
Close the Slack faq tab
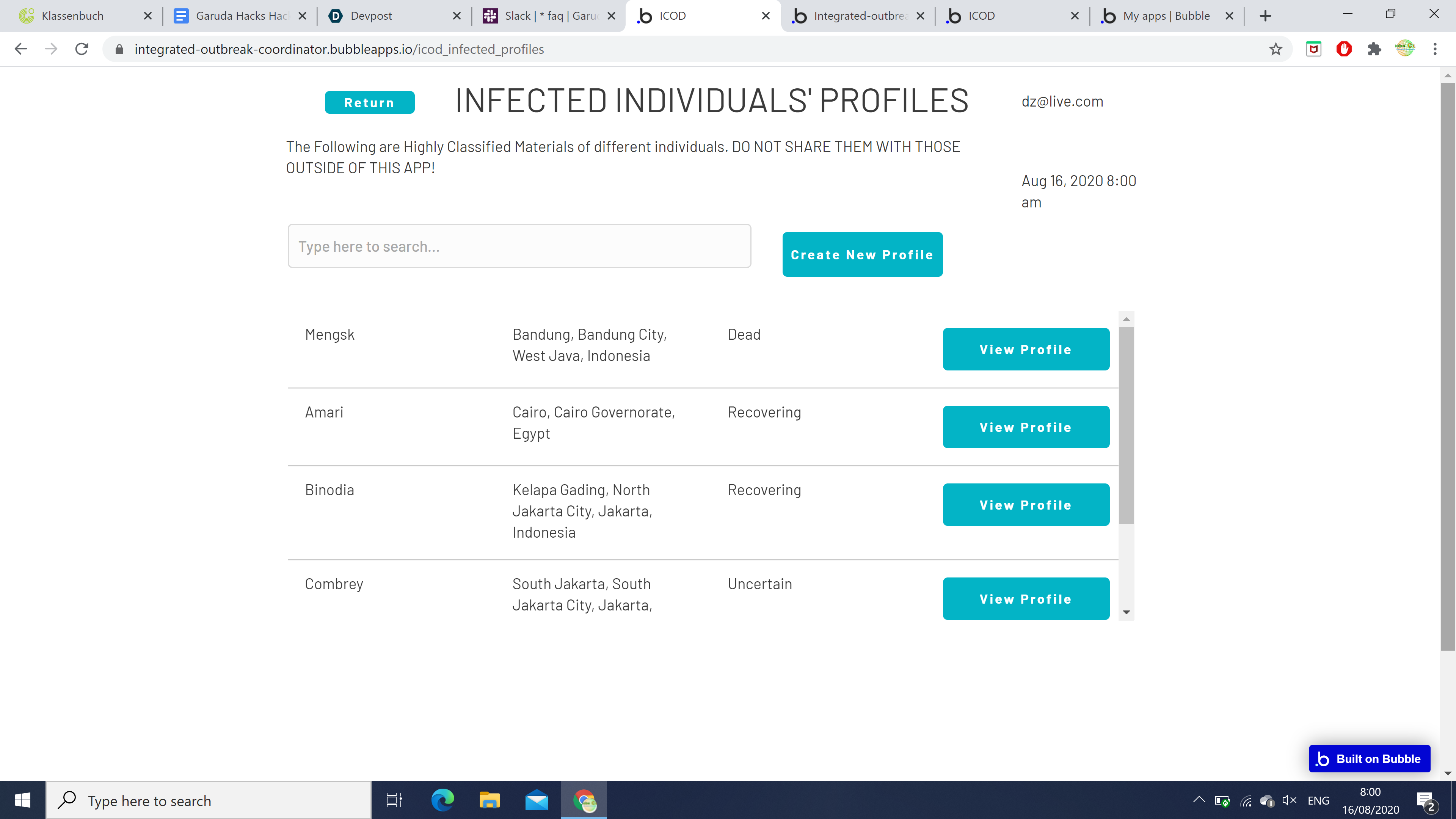[x=611, y=16]
